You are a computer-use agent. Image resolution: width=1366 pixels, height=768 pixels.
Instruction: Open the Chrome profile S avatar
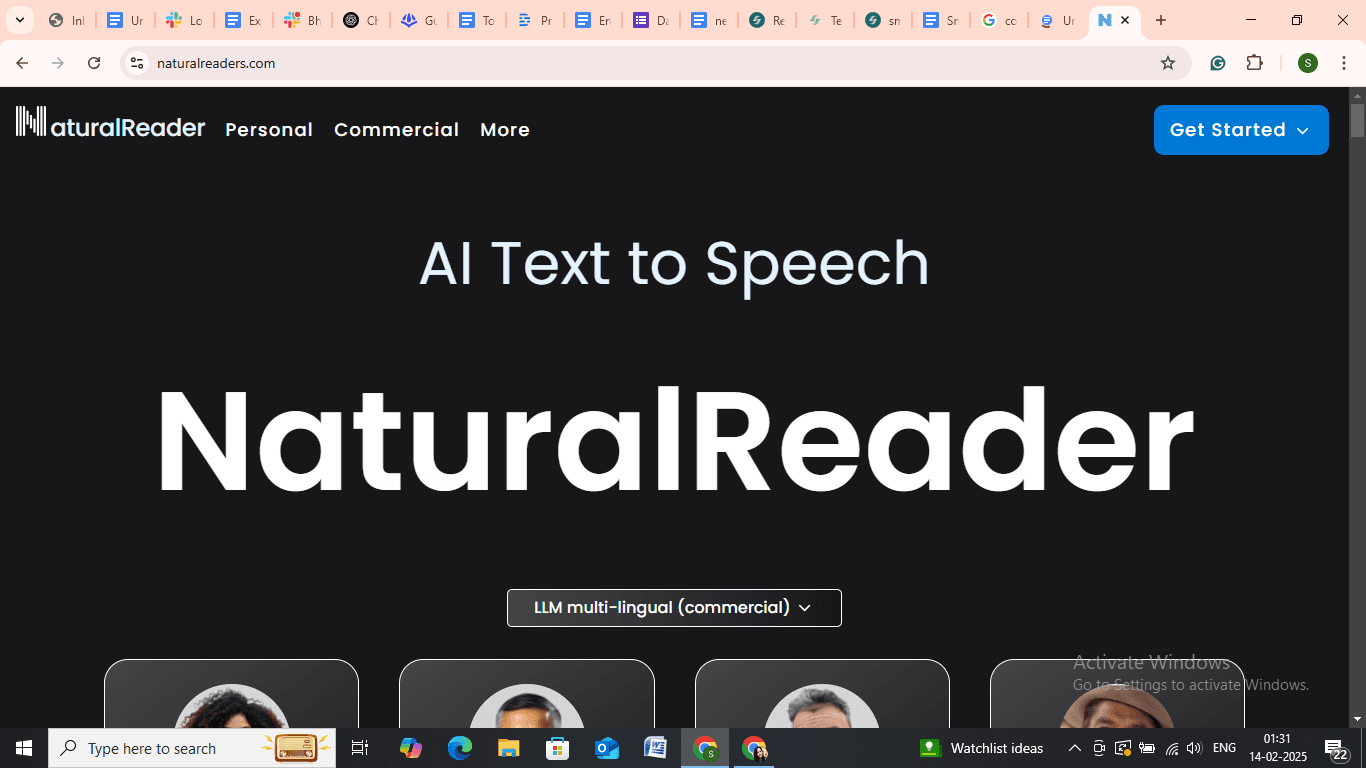tap(1308, 63)
